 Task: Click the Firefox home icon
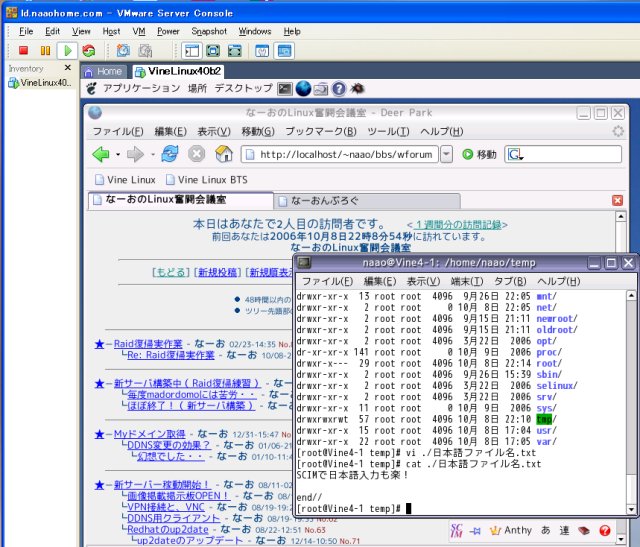click(x=223, y=154)
